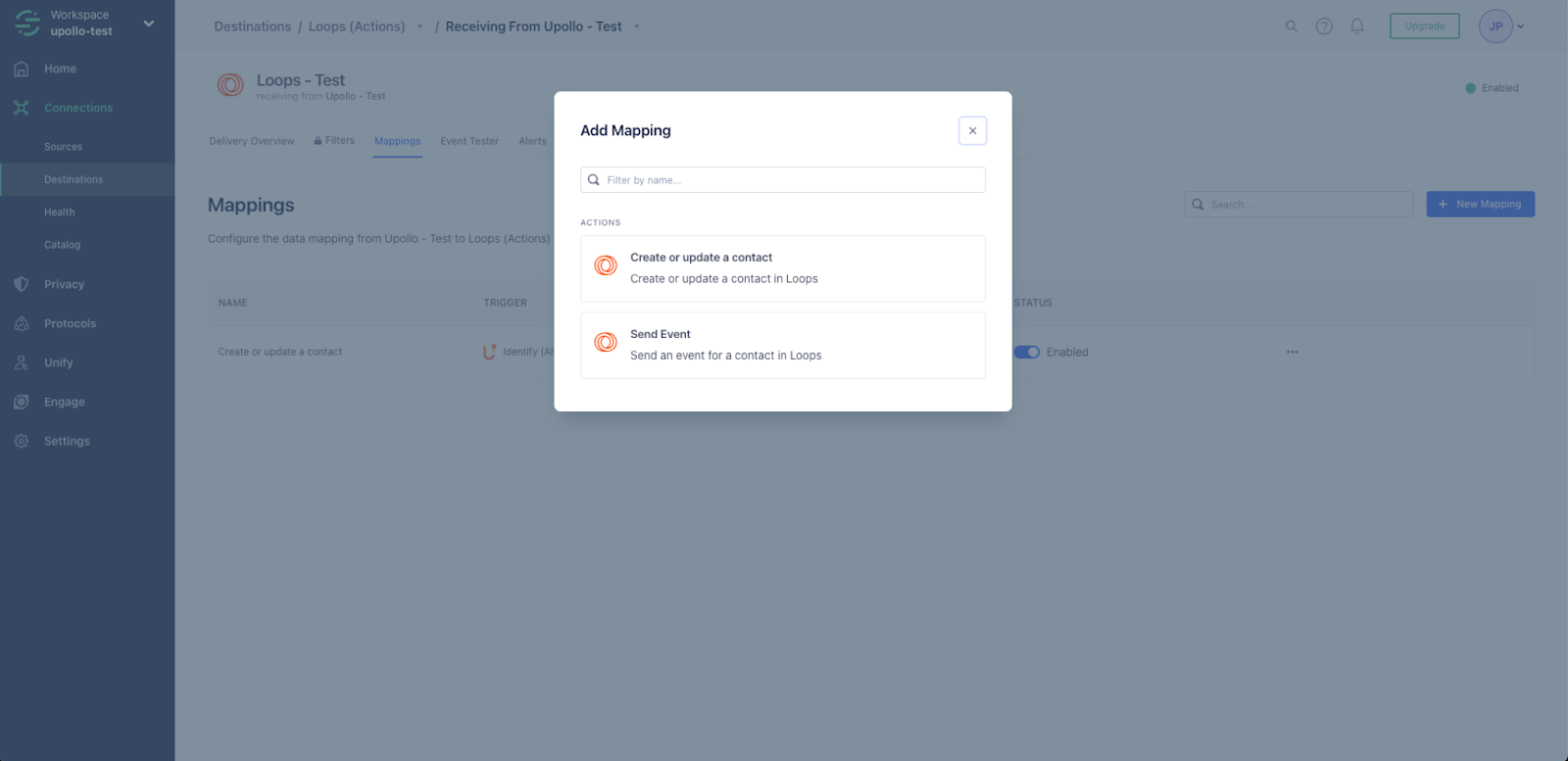Click the NAME column header
Screen dimensions: 1568x761
pos(232,303)
